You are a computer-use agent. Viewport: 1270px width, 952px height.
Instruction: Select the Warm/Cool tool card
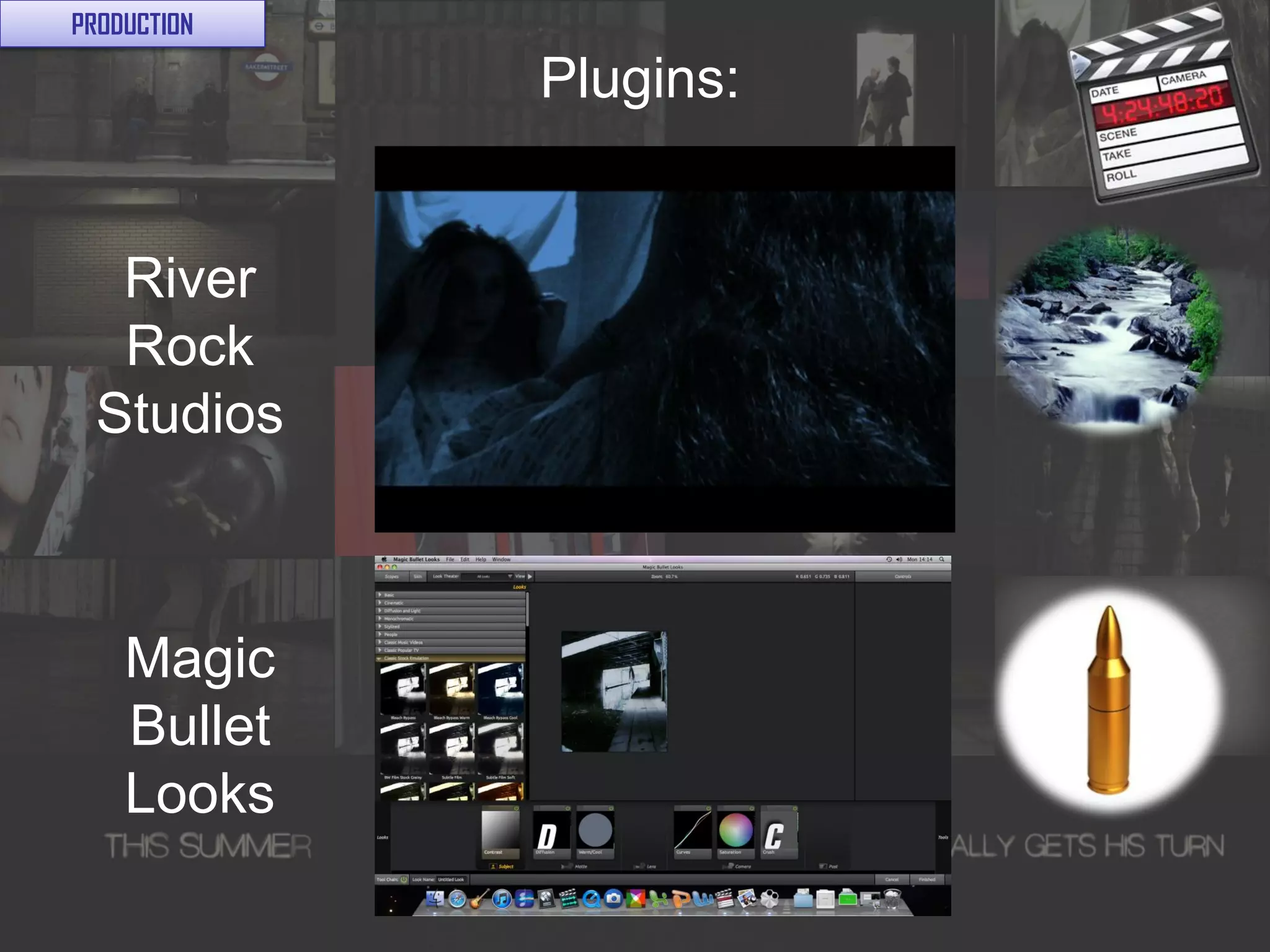coord(595,832)
